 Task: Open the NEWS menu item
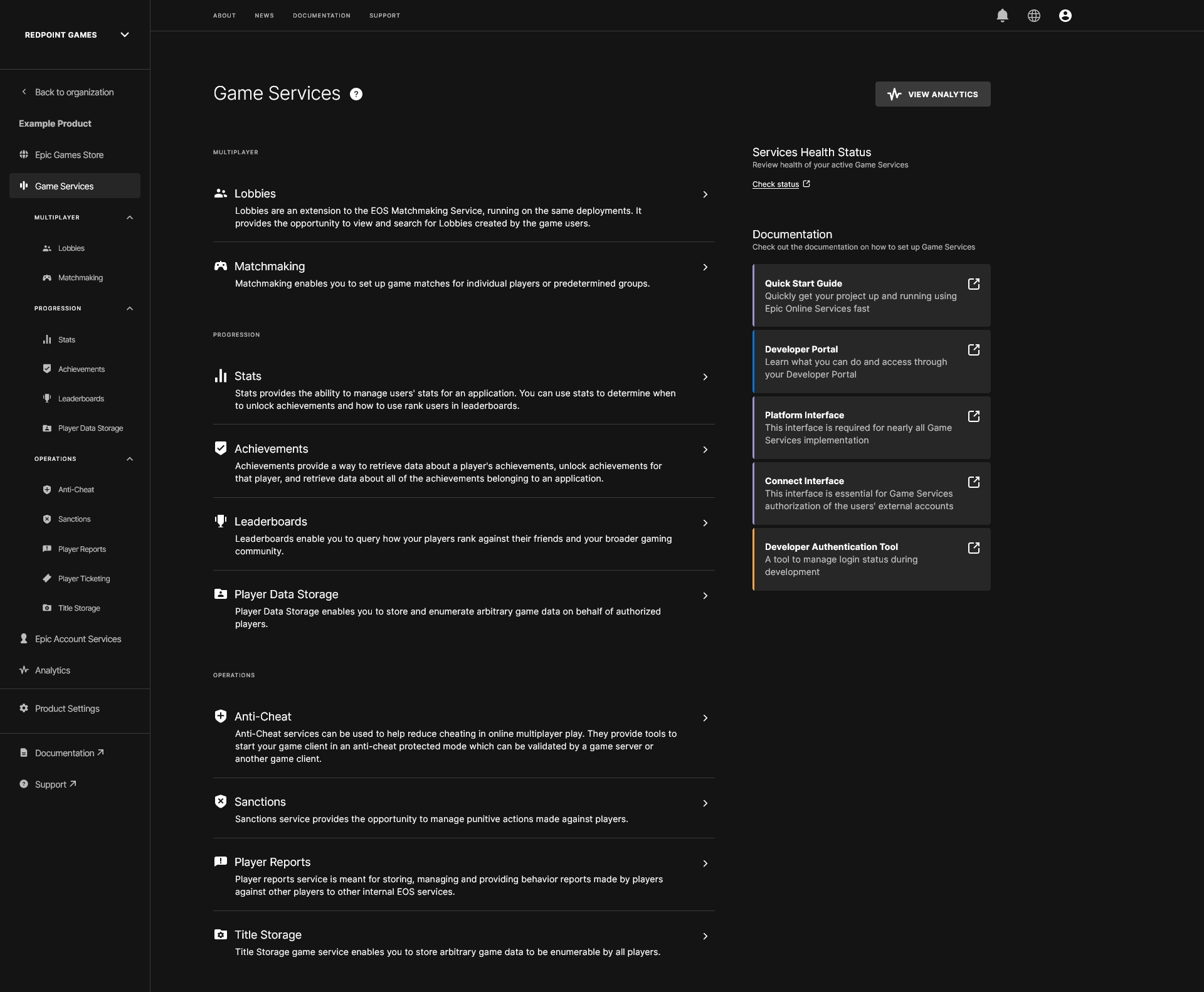[x=264, y=15]
